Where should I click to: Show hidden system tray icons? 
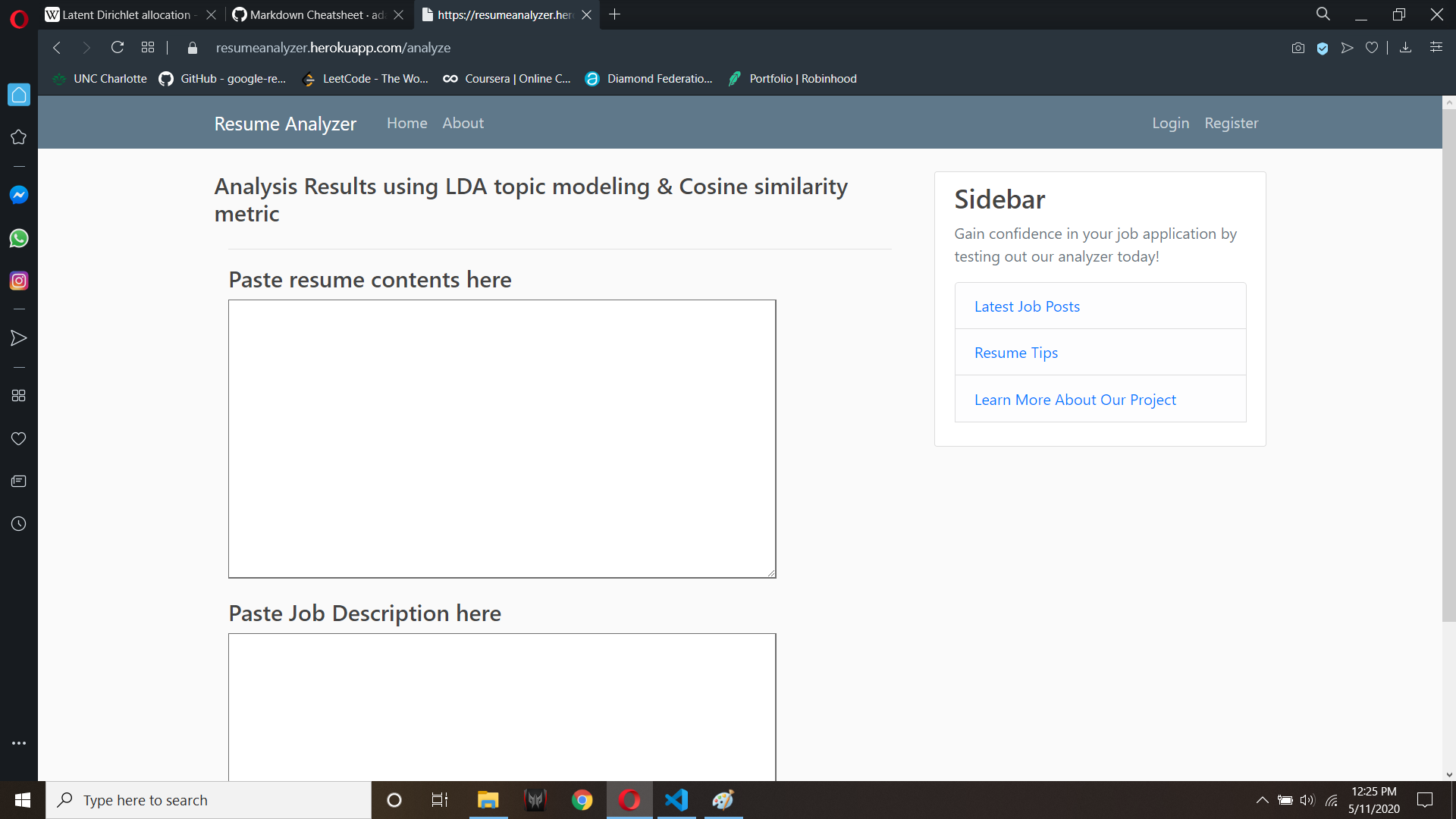click(1262, 800)
